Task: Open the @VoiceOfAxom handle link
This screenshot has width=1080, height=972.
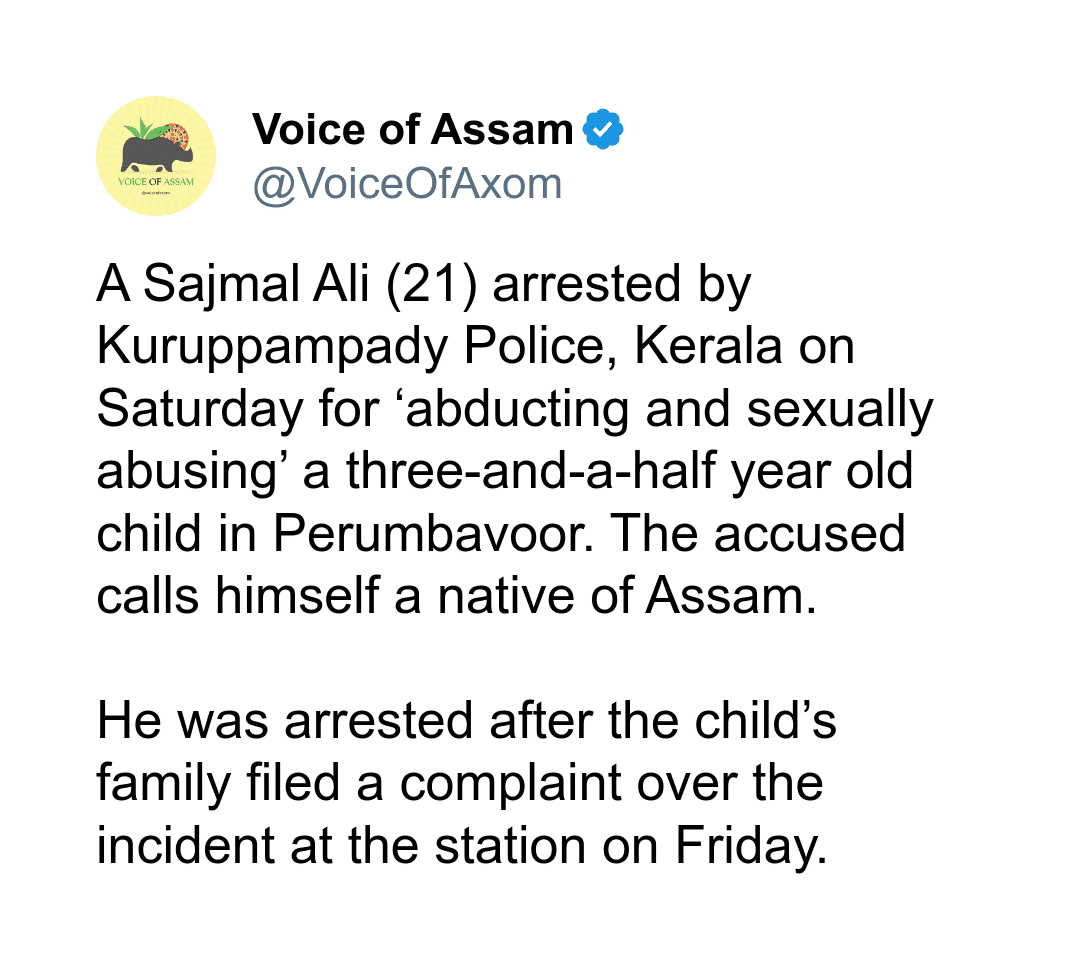Action: click(x=407, y=184)
